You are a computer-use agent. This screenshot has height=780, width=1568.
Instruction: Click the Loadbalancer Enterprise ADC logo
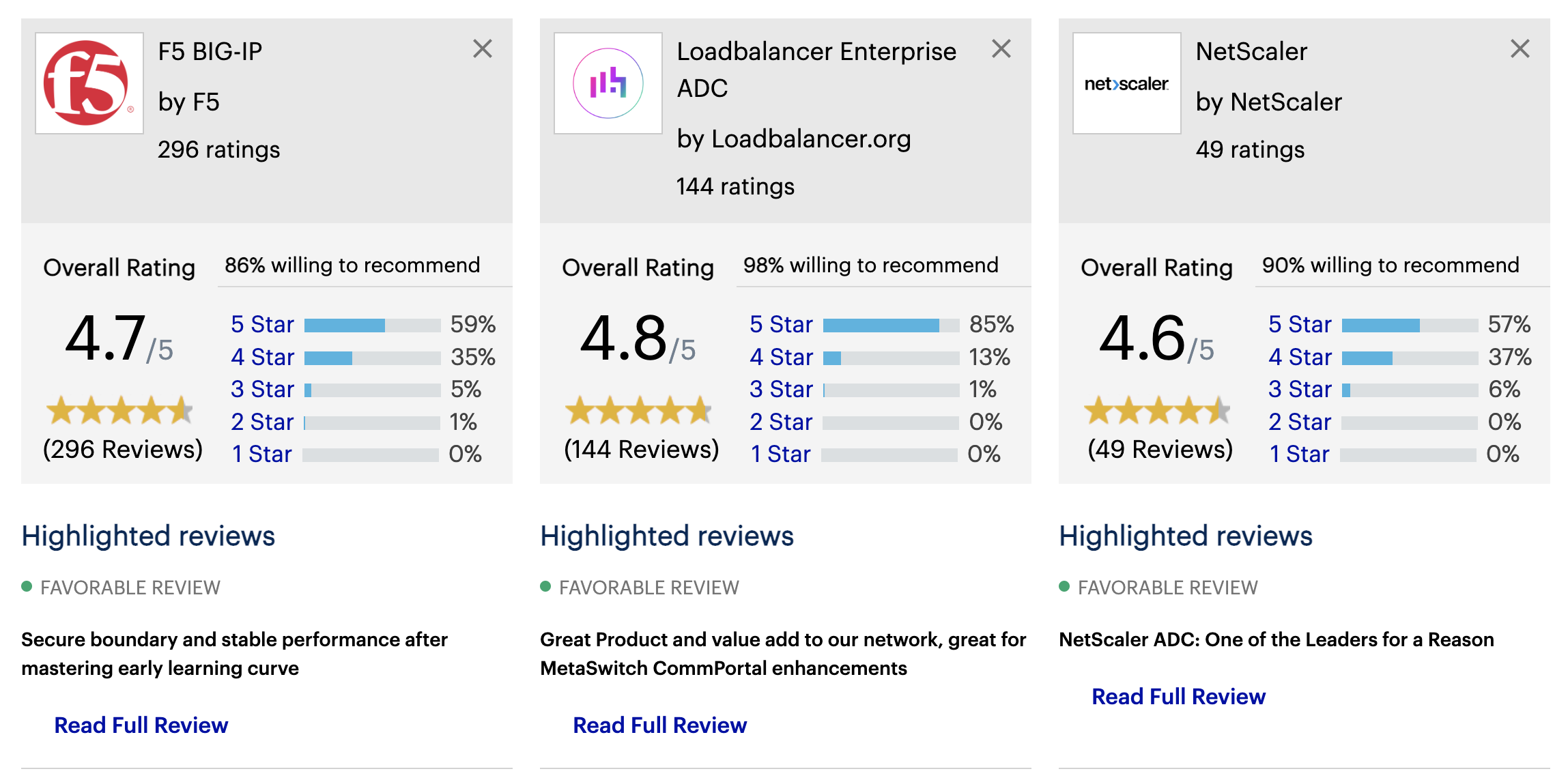[x=608, y=83]
